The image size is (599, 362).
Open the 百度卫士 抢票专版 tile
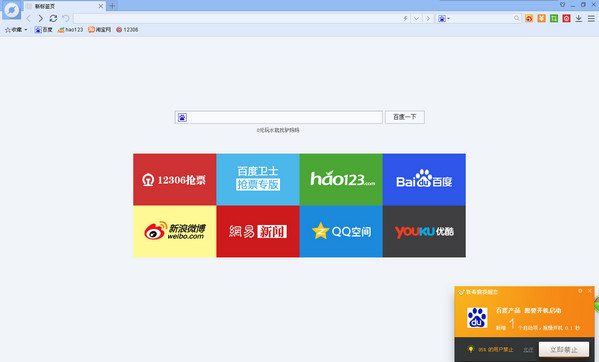pyautogui.click(x=258, y=179)
